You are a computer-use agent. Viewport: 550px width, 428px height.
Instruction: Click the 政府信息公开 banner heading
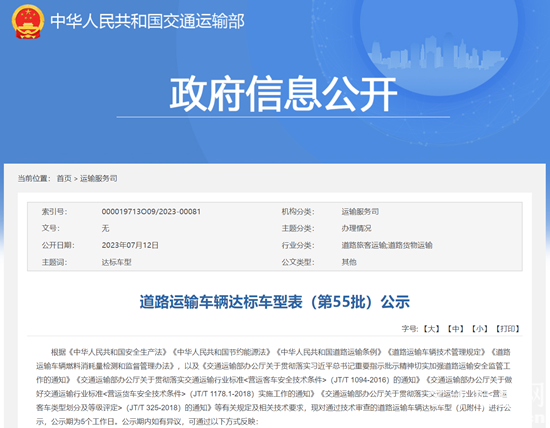click(283, 94)
